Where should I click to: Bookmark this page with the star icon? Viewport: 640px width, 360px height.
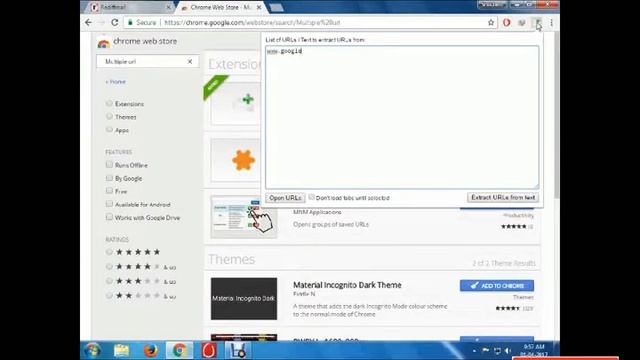point(491,22)
